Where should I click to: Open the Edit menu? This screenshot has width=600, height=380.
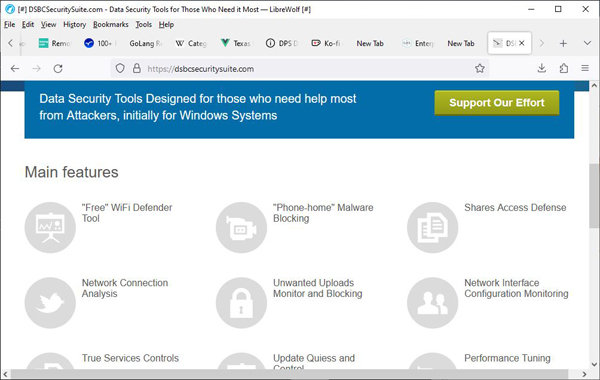pos(28,24)
